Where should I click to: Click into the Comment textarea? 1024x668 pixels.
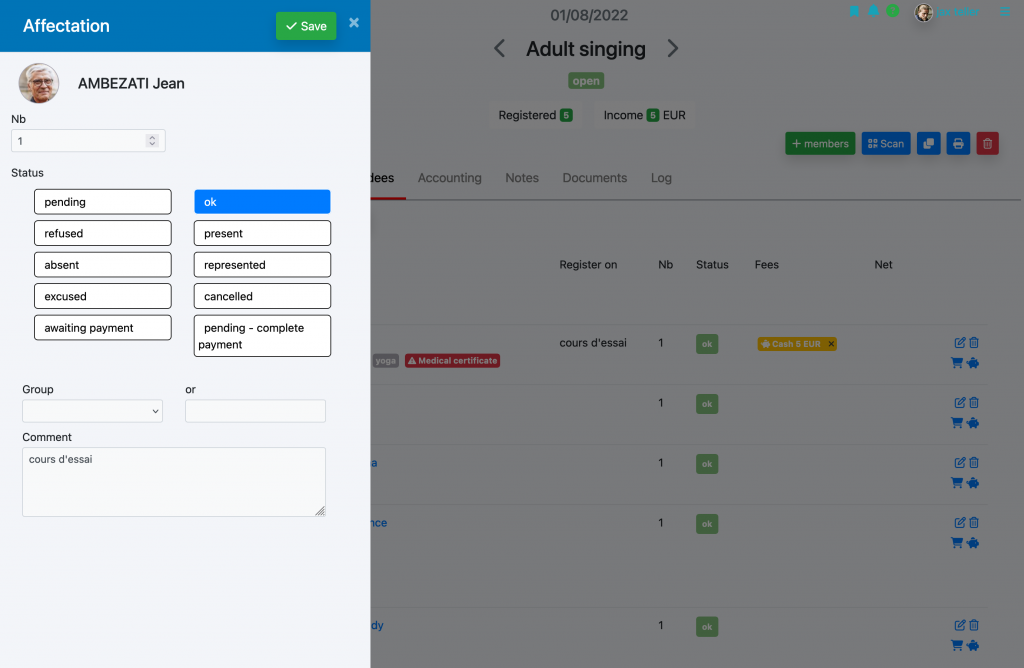click(174, 482)
